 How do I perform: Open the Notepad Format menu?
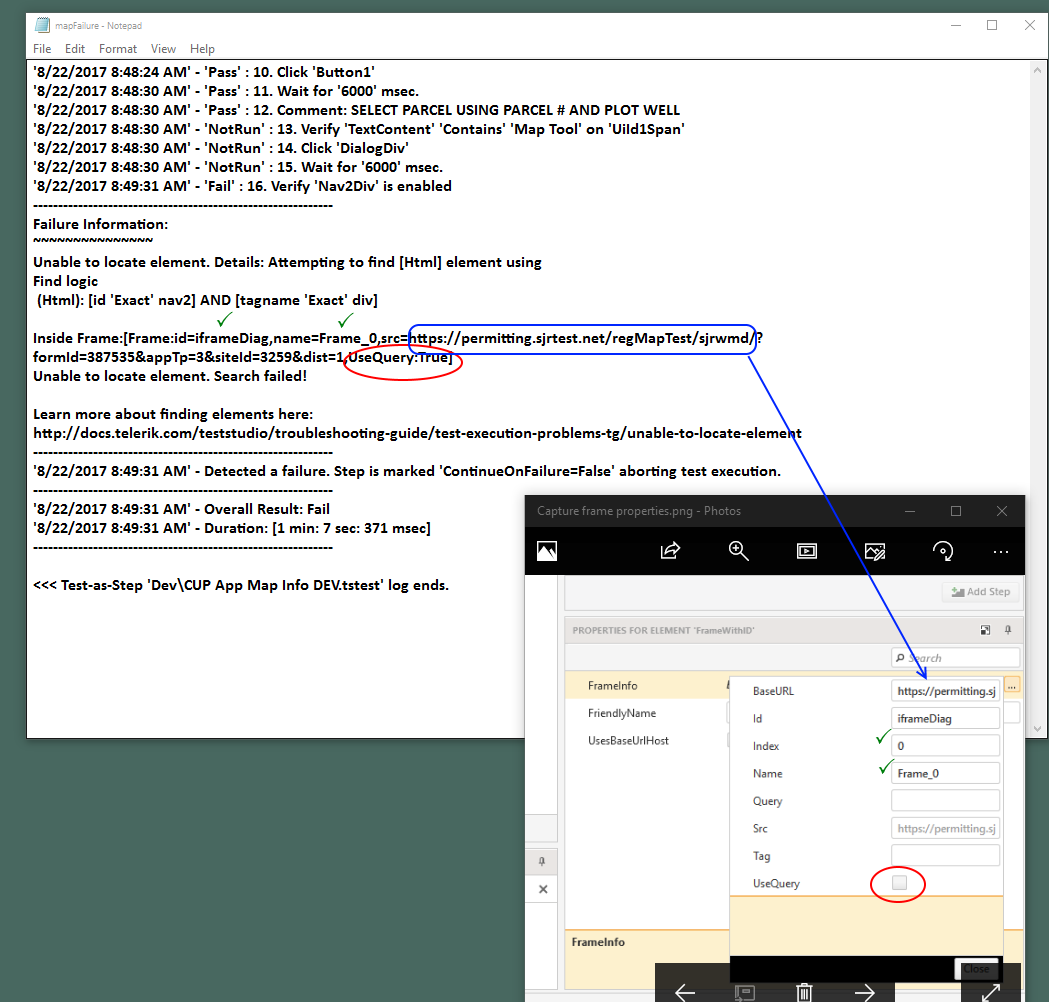point(118,49)
